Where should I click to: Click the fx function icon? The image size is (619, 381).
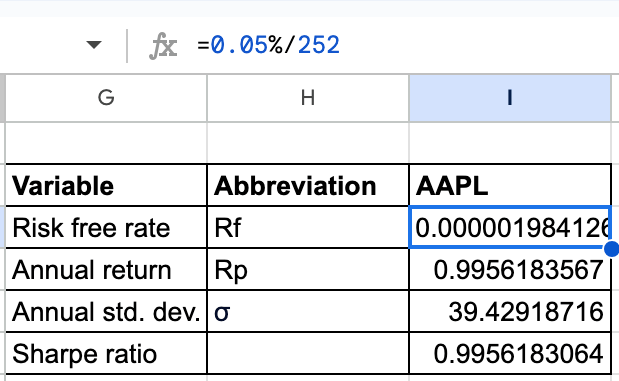pyautogui.click(x=163, y=46)
